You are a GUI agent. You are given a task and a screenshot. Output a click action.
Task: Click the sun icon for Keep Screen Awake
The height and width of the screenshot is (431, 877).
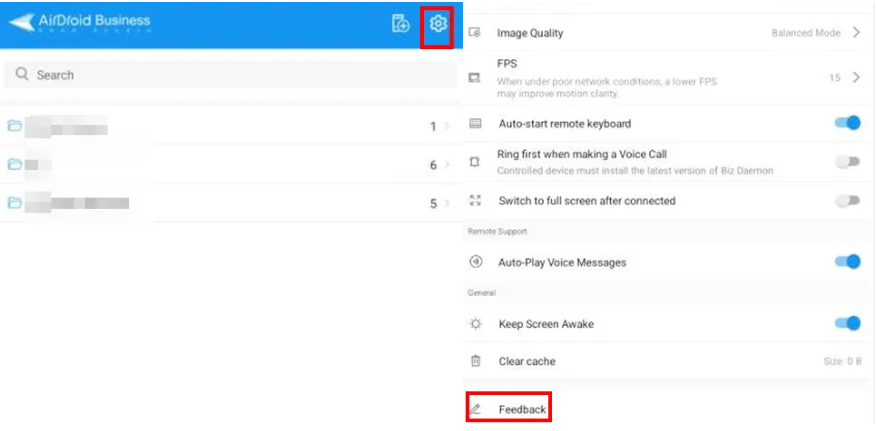pyautogui.click(x=475, y=324)
